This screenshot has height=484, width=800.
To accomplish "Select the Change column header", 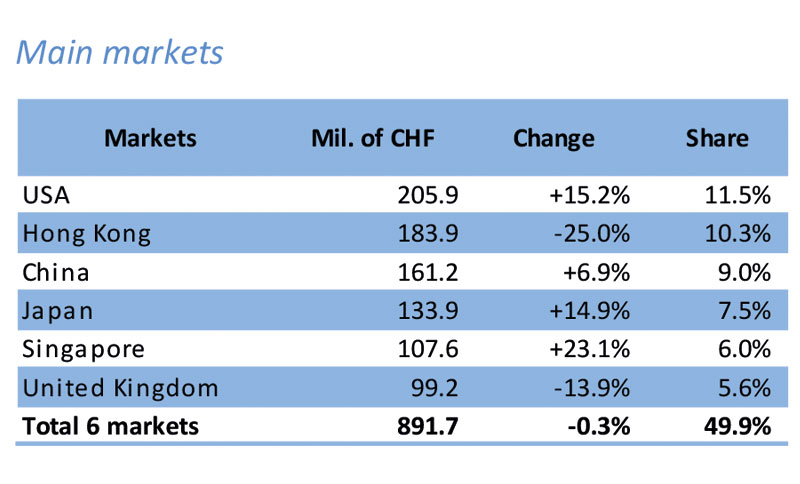I will tap(553, 138).
